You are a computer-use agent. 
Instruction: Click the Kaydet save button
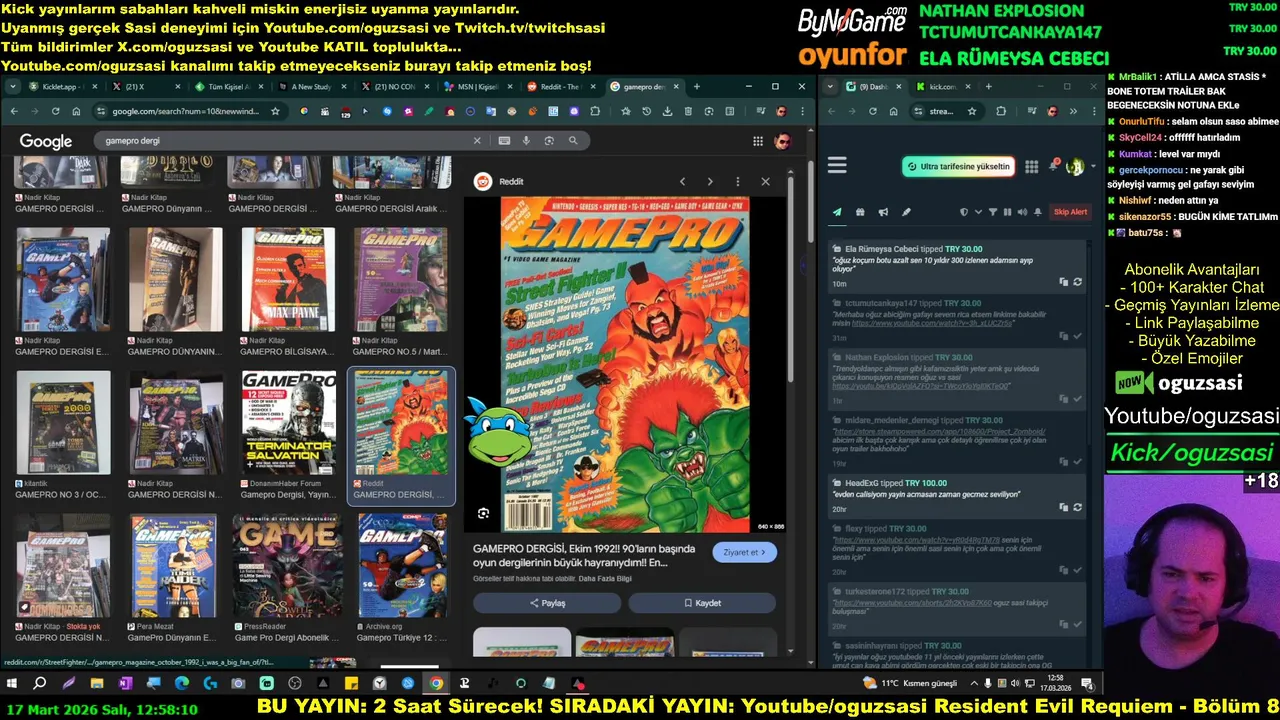point(702,603)
